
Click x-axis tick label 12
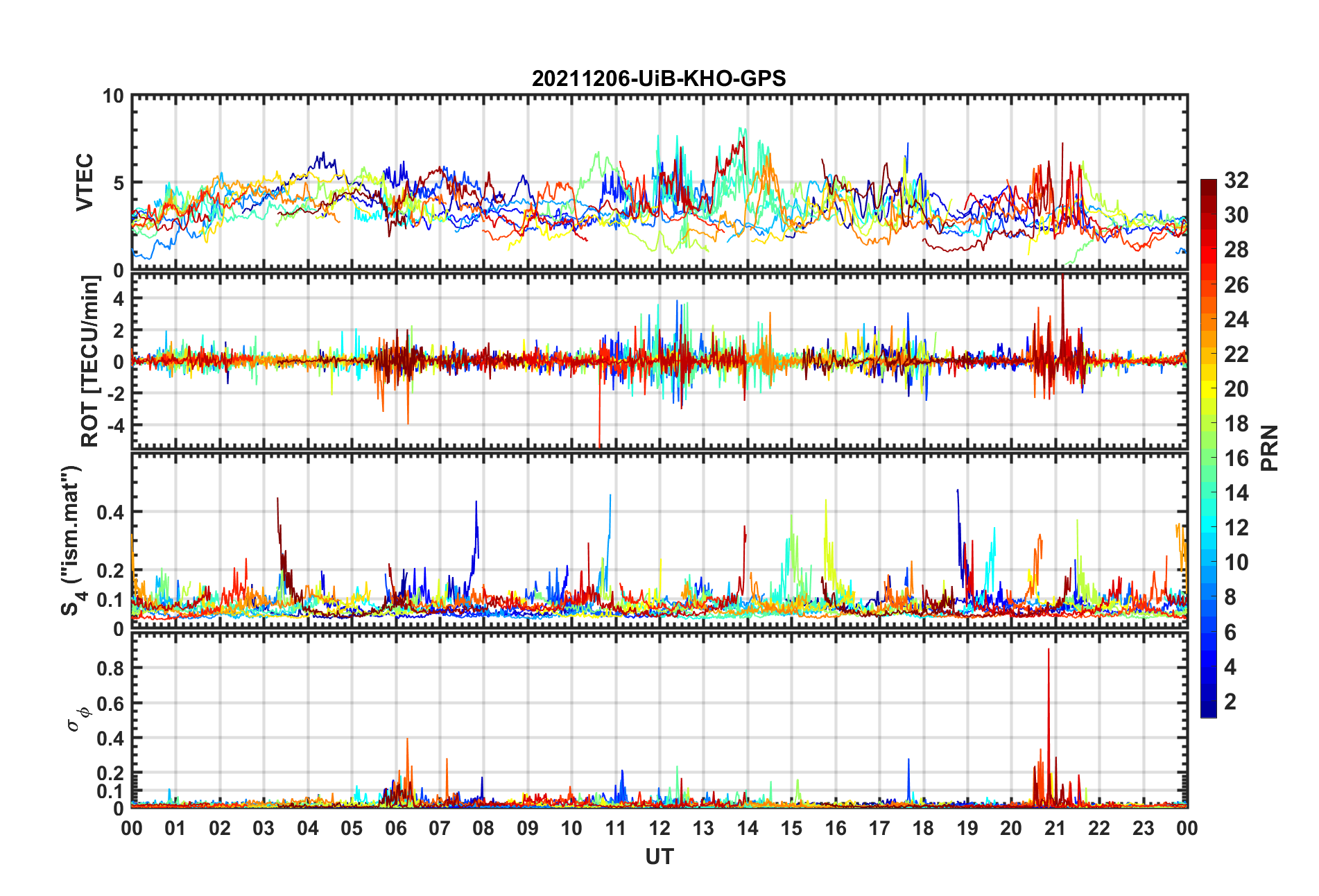[659, 828]
